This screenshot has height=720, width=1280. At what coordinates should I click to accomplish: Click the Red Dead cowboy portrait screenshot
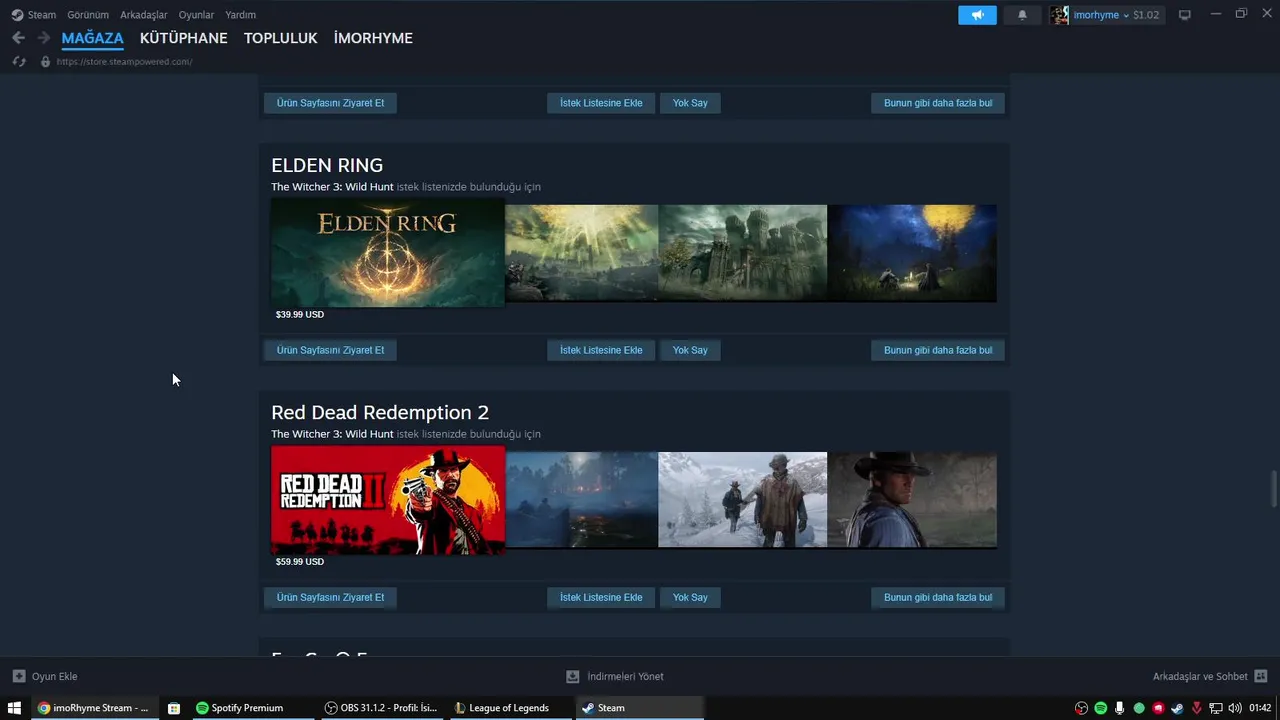point(912,500)
